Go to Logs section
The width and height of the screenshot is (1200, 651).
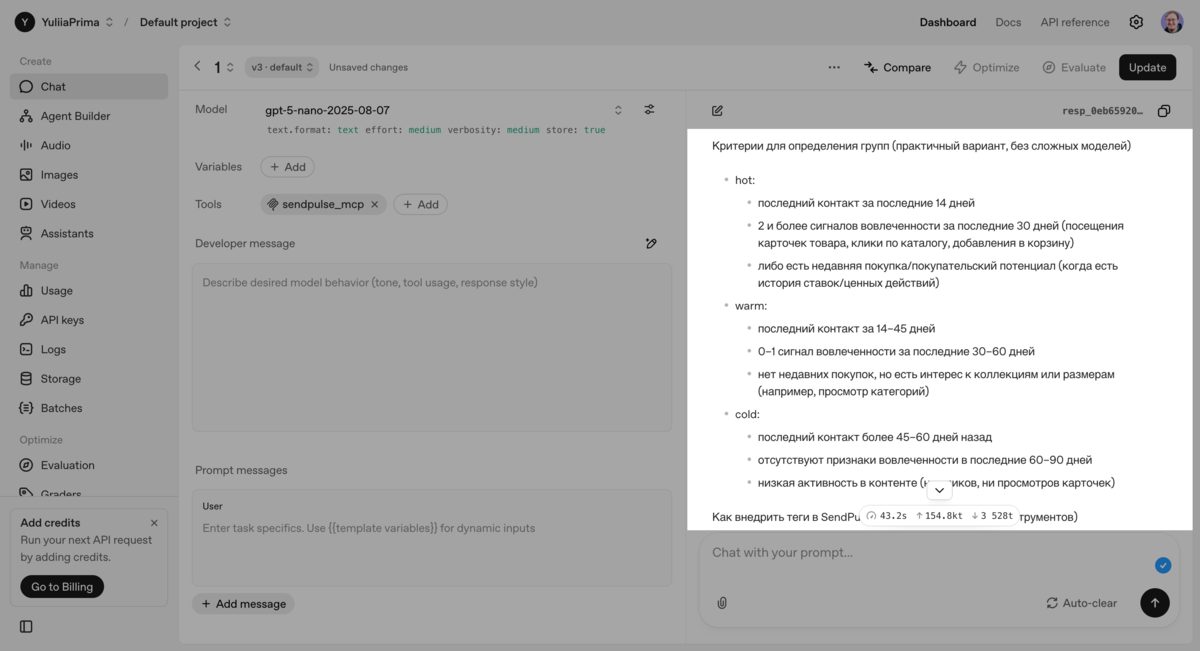click(x=53, y=350)
